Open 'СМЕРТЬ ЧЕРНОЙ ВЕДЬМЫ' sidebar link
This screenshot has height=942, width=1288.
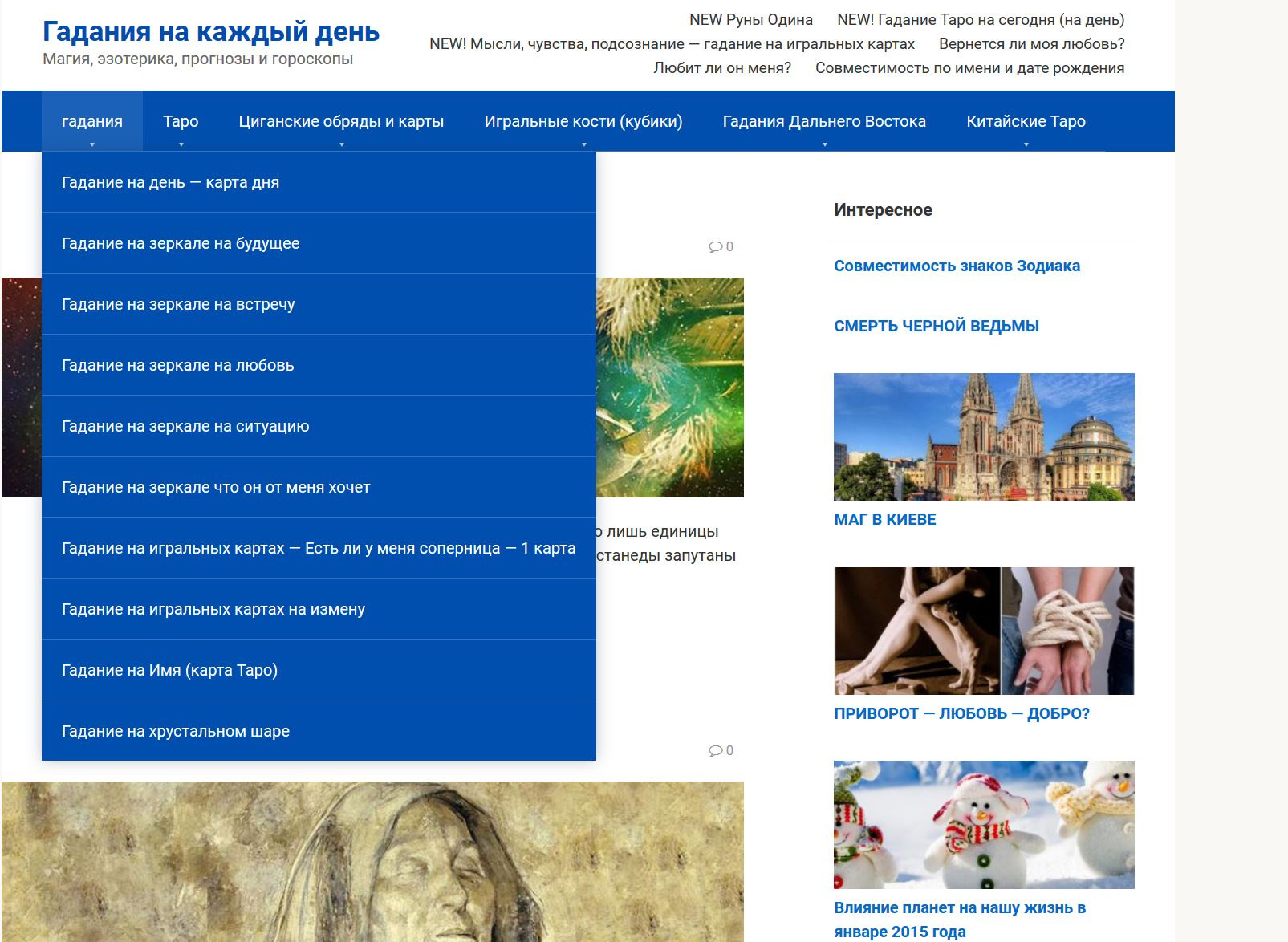937,326
